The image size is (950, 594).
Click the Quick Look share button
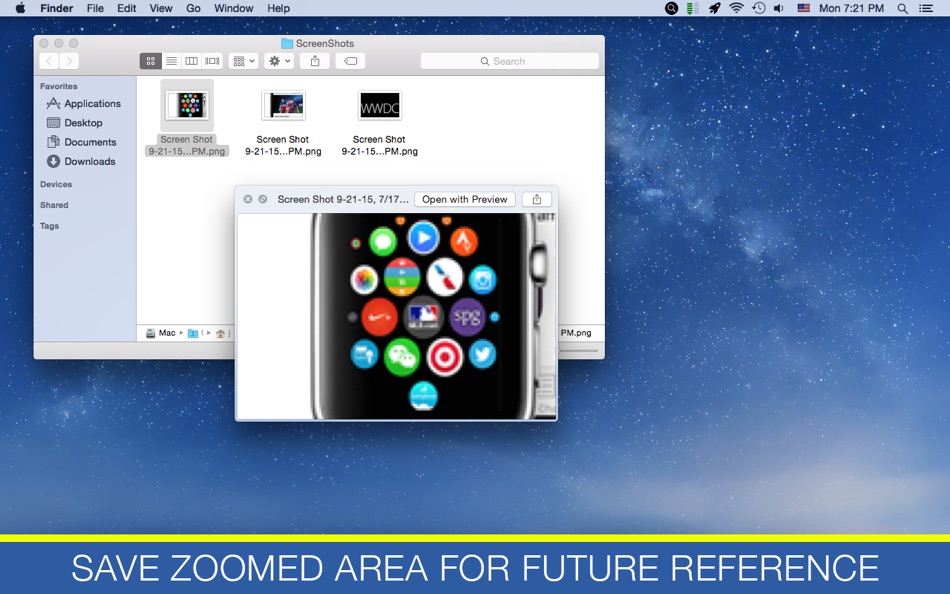537,199
